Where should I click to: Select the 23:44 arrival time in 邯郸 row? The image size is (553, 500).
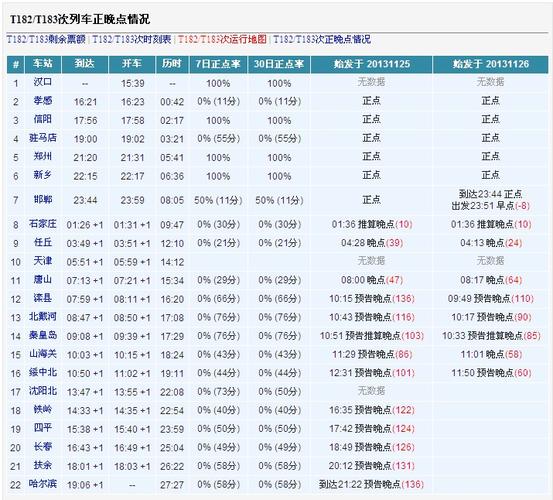tap(85, 200)
